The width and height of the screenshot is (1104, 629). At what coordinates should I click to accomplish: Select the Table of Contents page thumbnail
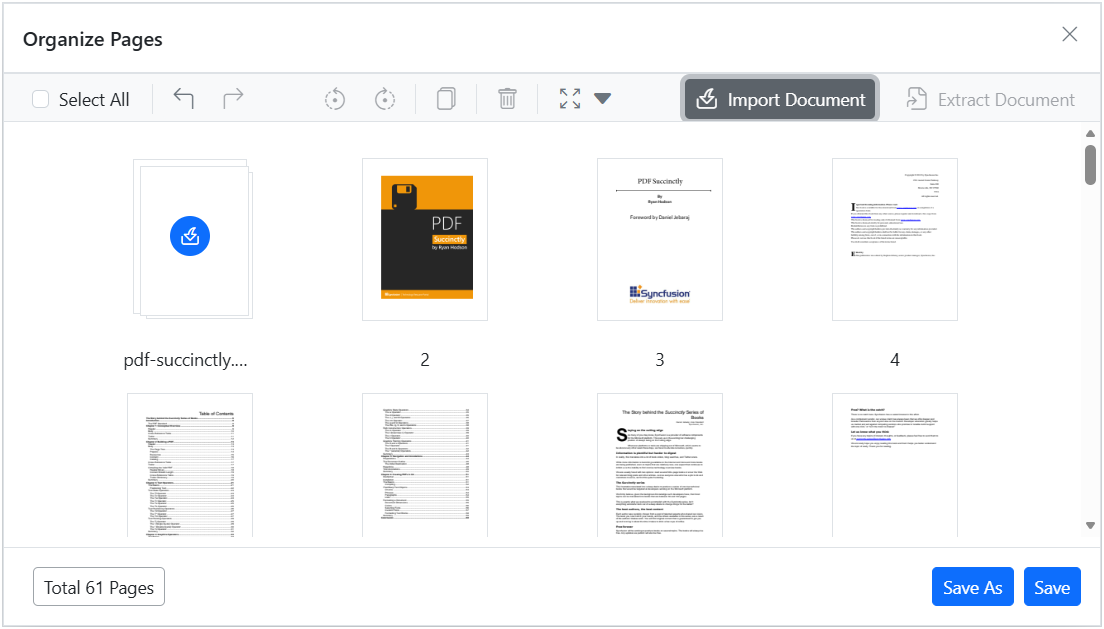(x=190, y=466)
